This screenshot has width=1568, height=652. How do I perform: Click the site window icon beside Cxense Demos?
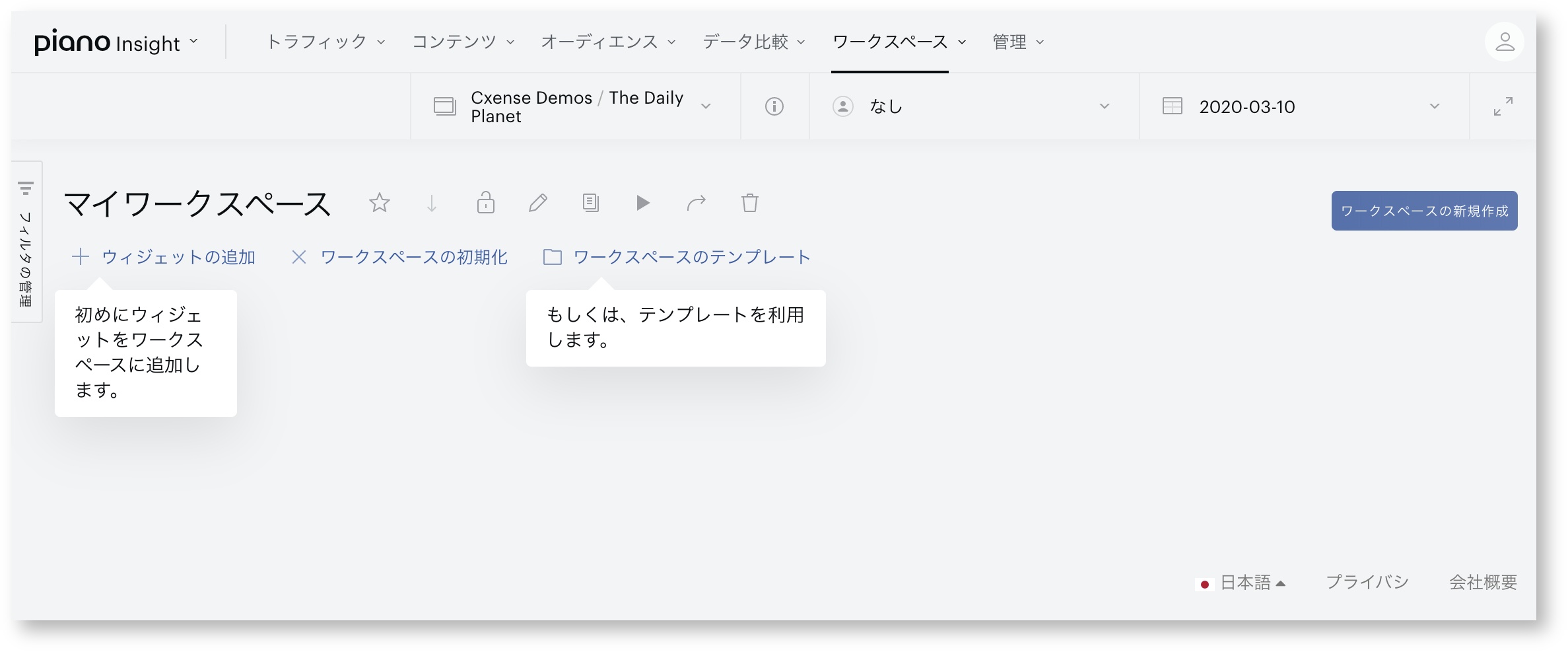pos(445,106)
